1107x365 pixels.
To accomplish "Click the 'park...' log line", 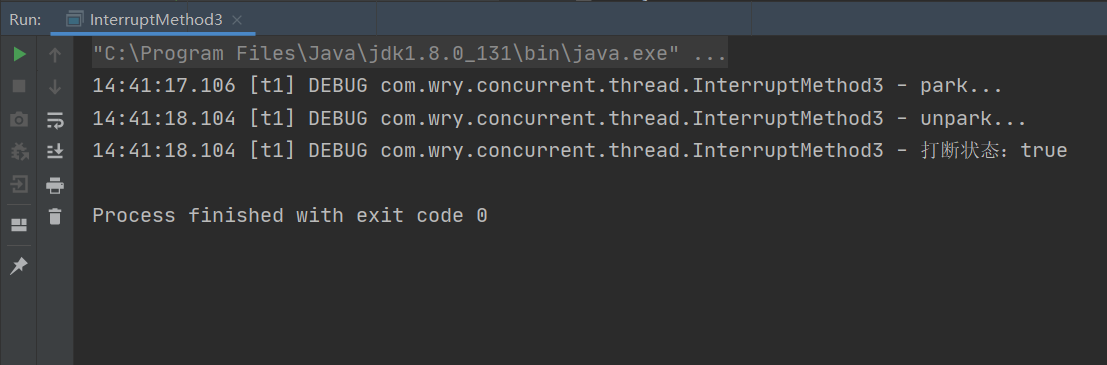I will 548,86.
